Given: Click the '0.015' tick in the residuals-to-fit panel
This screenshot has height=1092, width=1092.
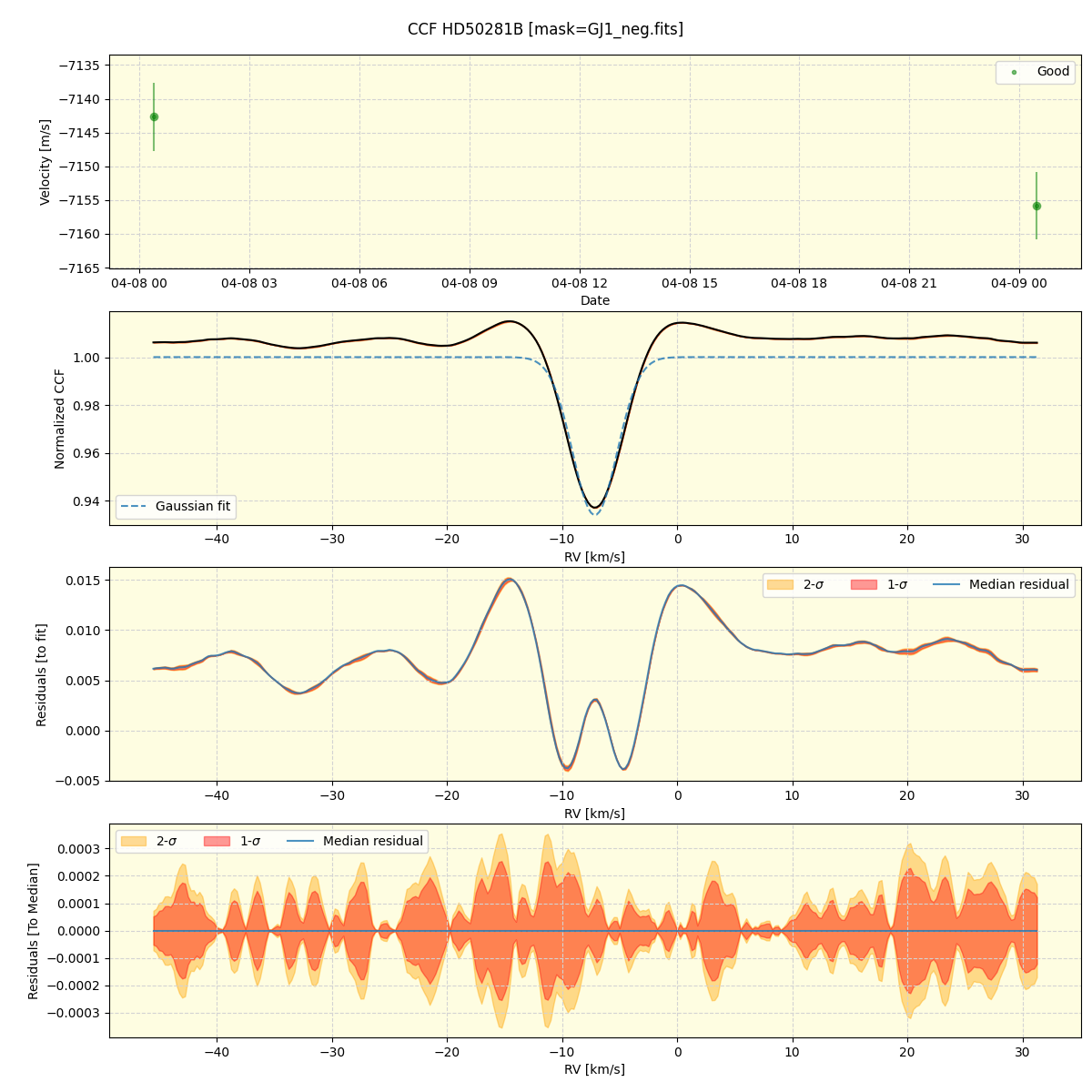Looking at the screenshot, I should 84,580.
